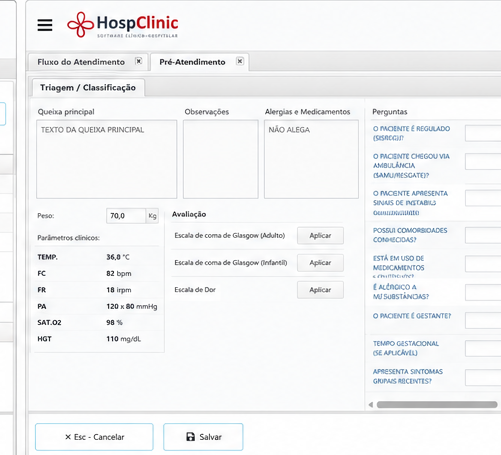This screenshot has height=455, width=501.
Task: Open the 'Sintomas gripais recentes' answer field
Action: click(x=483, y=377)
